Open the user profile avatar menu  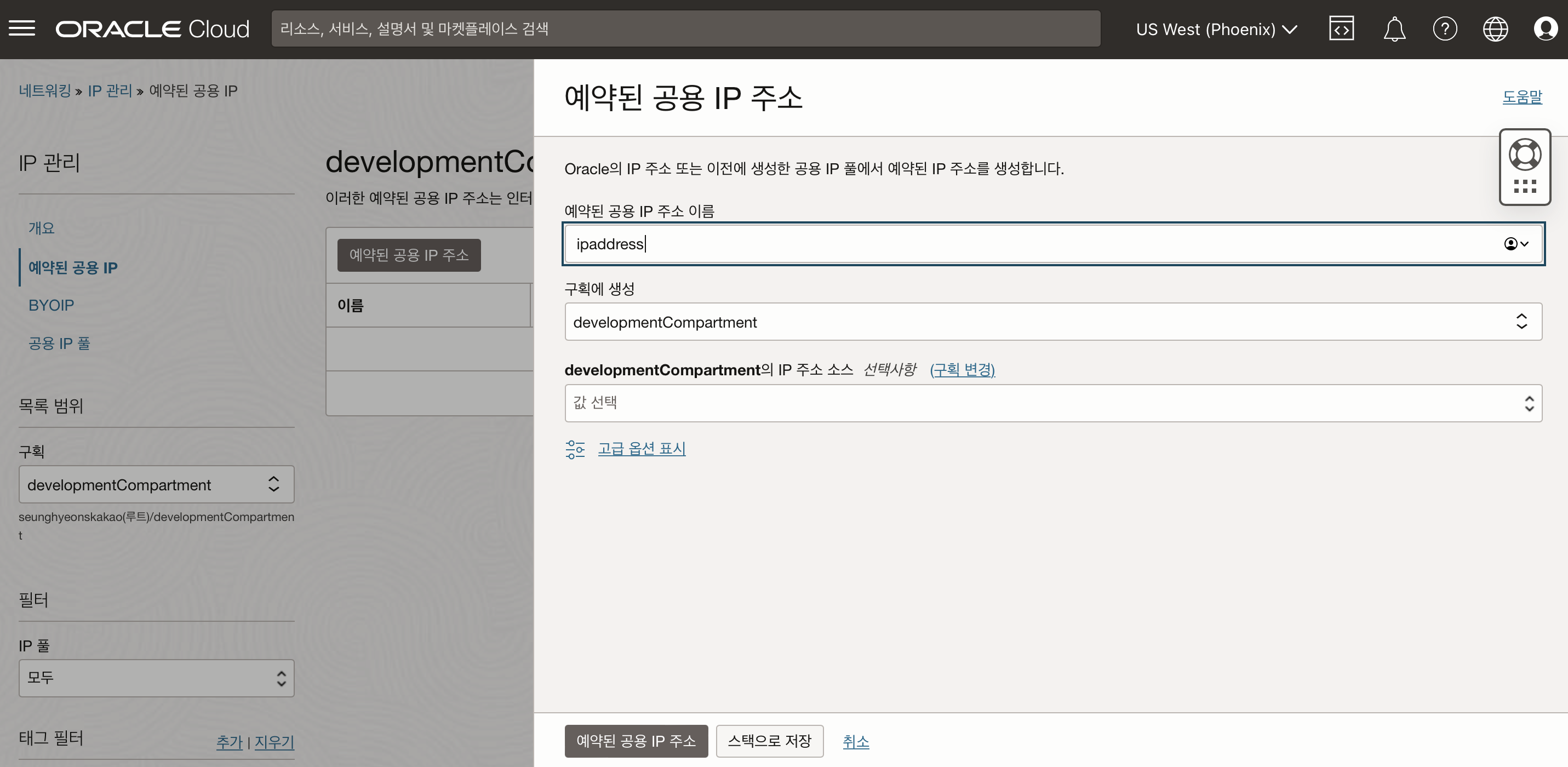tap(1545, 28)
